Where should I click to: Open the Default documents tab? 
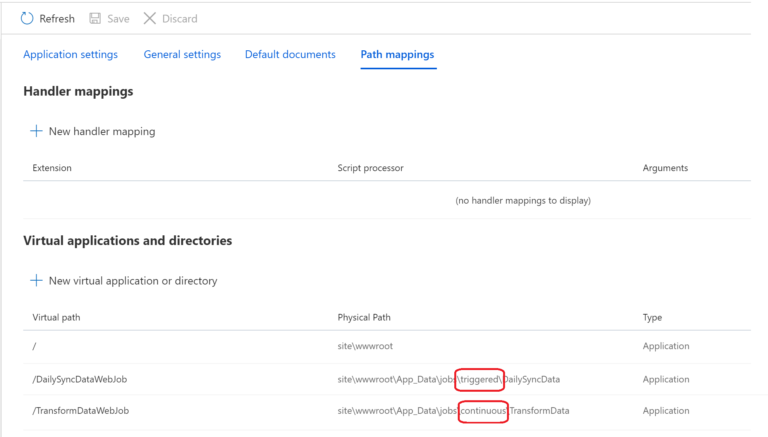tap(290, 54)
